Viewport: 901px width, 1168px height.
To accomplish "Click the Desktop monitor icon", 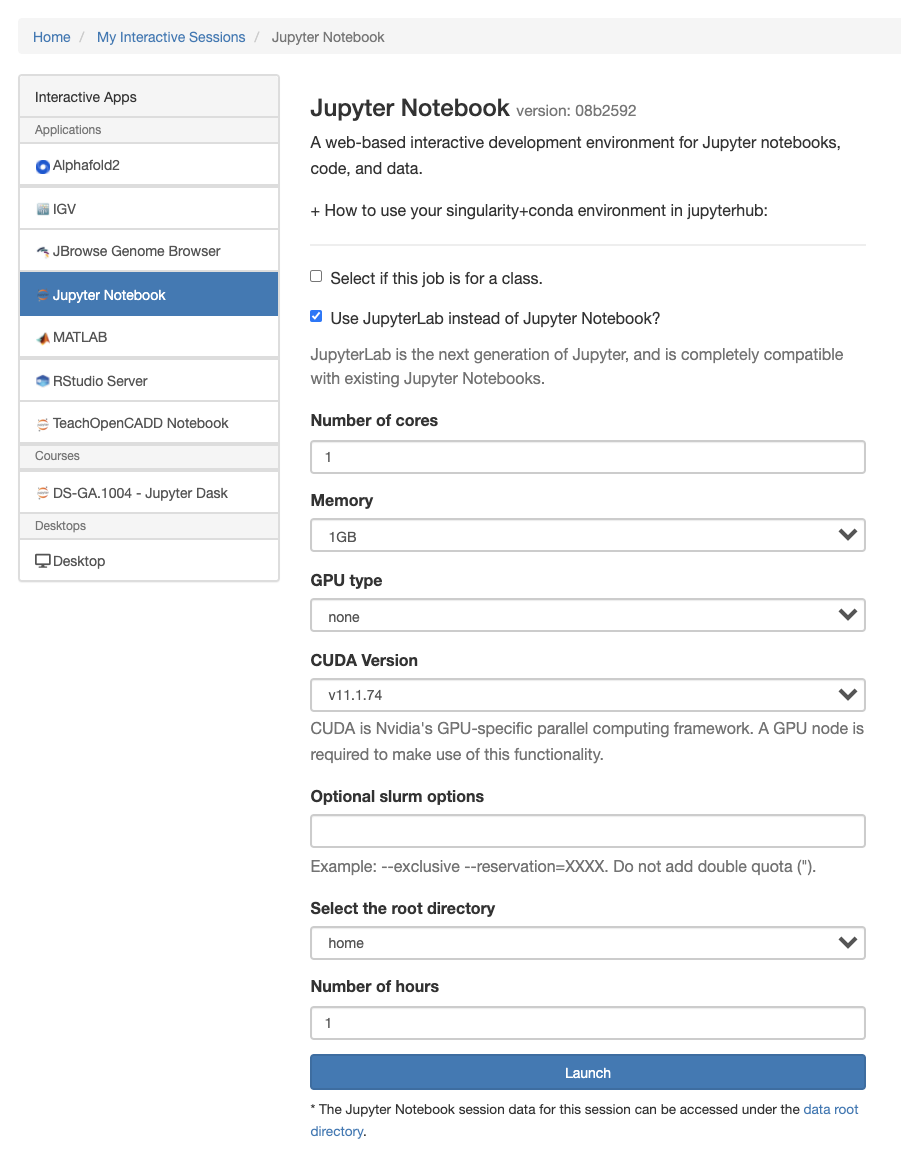I will 43,561.
